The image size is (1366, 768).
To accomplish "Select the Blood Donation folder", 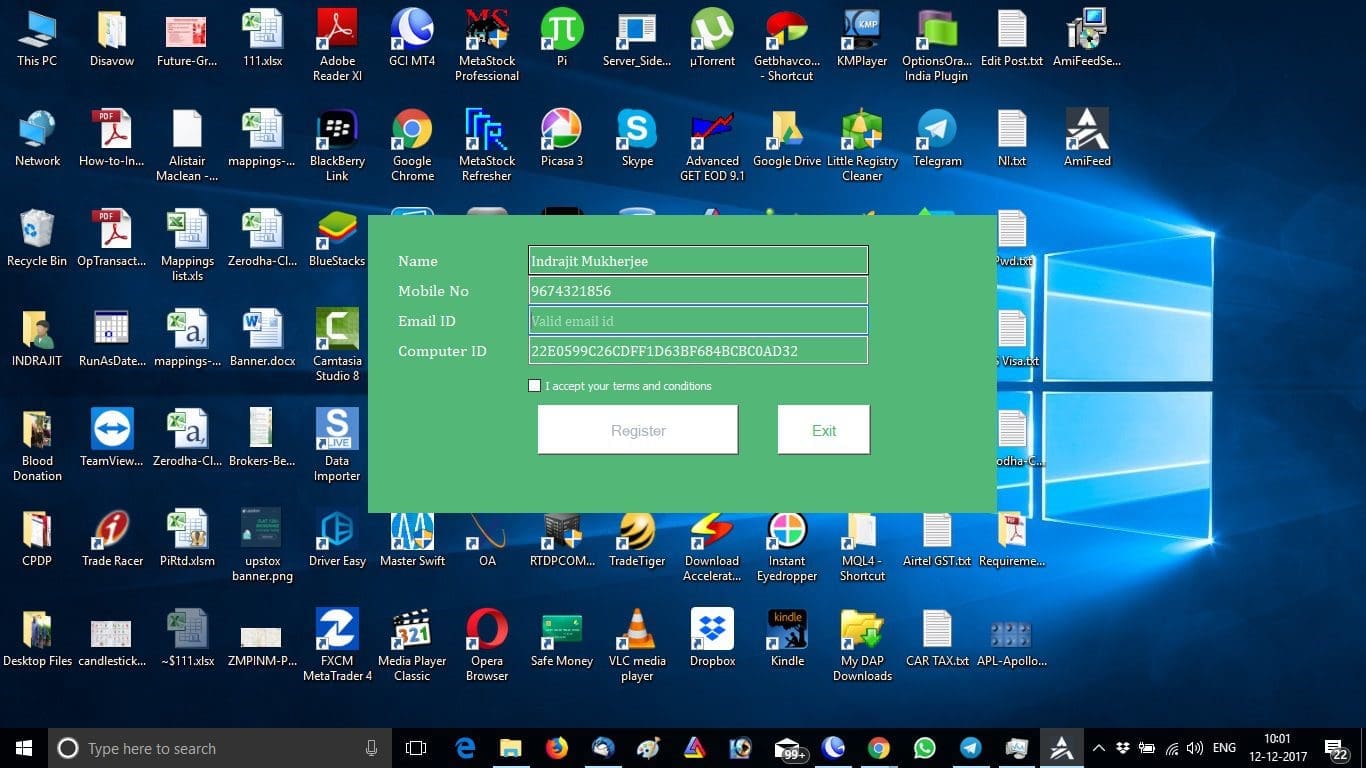I will click(x=37, y=445).
